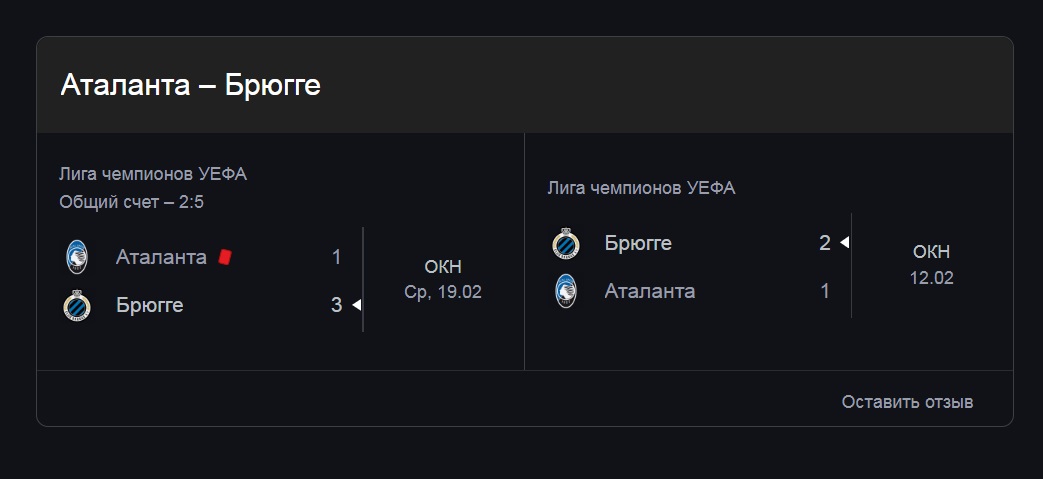The height and width of the screenshot is (479, 1043).
Task: Click Brugge crest in the 19.02 match
Action: pyautogui.click(x=77, y=305)
